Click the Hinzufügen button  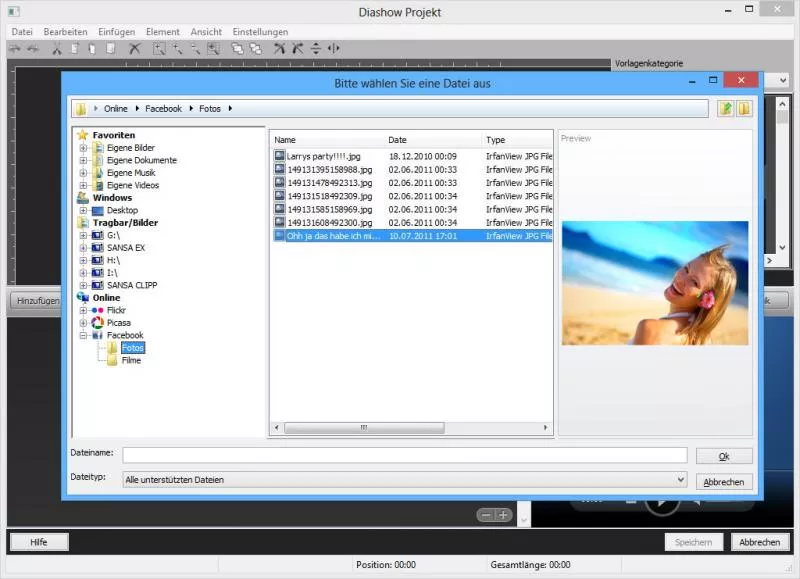point(36,301)
